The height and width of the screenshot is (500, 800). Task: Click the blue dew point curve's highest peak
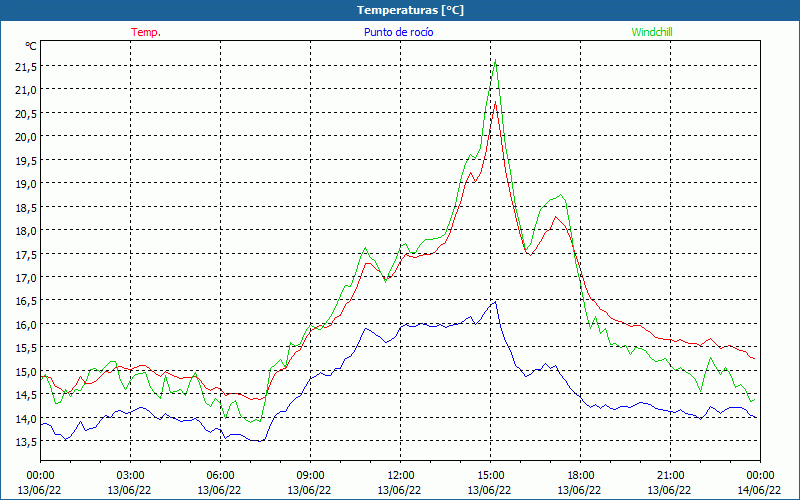pyautogui.click(x=495, y=302)
